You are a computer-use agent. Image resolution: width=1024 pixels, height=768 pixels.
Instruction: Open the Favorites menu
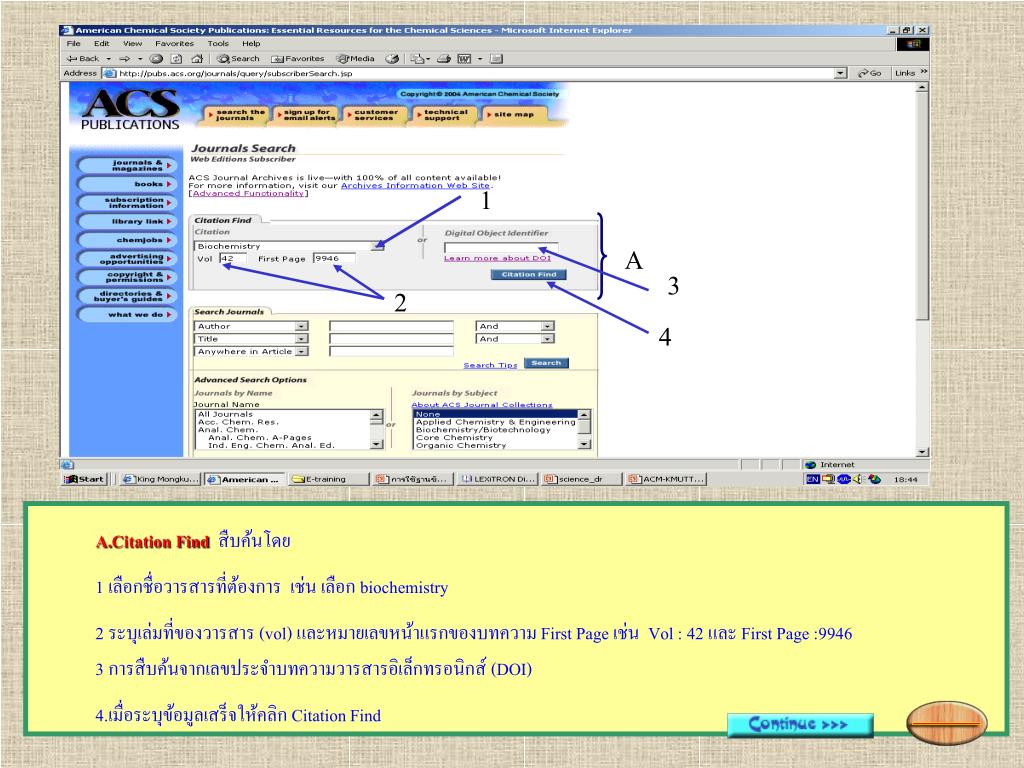[x=174, y=44]
